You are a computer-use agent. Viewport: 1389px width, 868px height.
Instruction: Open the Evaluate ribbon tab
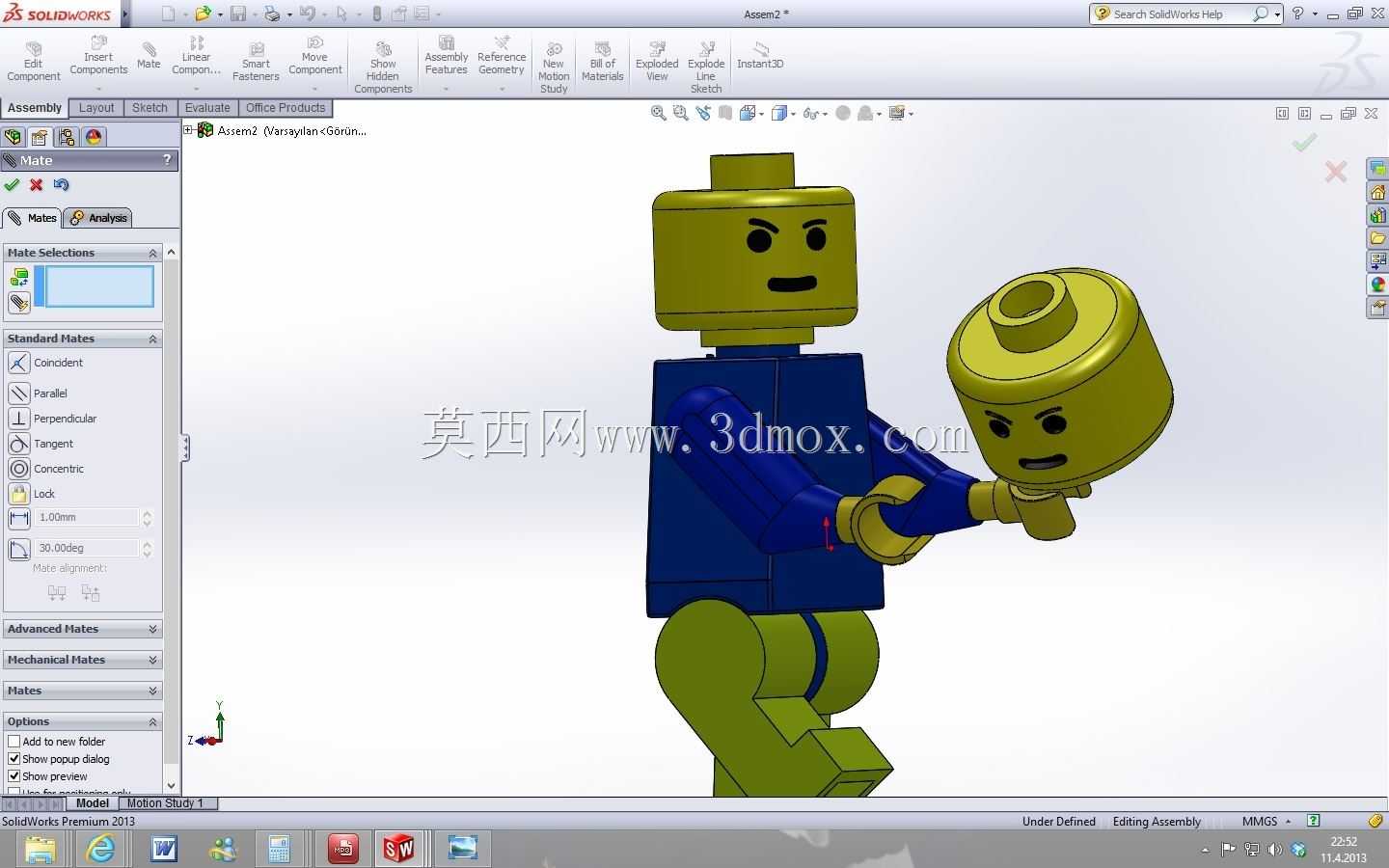pos(207,108)
